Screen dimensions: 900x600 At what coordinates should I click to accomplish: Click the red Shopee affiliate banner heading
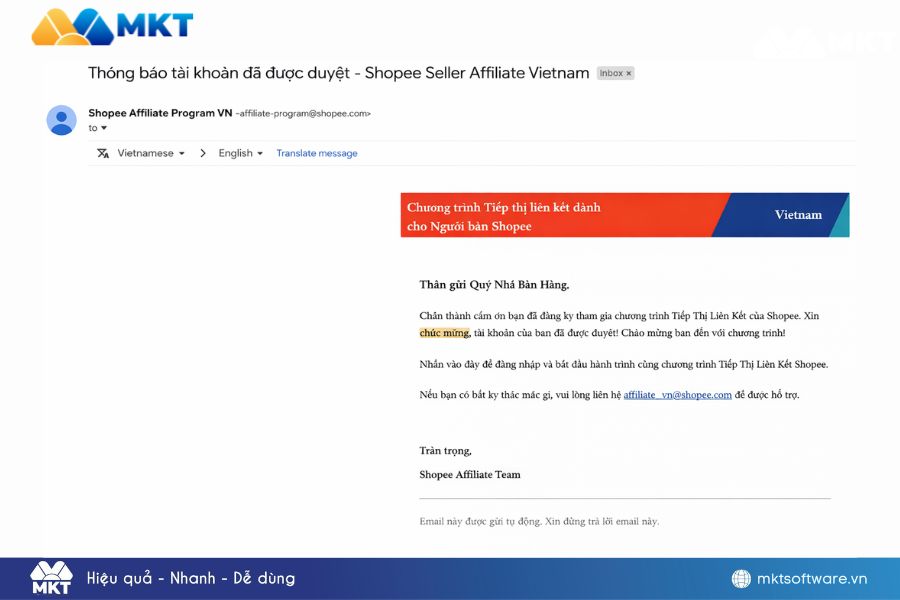(x=504, y=216)
